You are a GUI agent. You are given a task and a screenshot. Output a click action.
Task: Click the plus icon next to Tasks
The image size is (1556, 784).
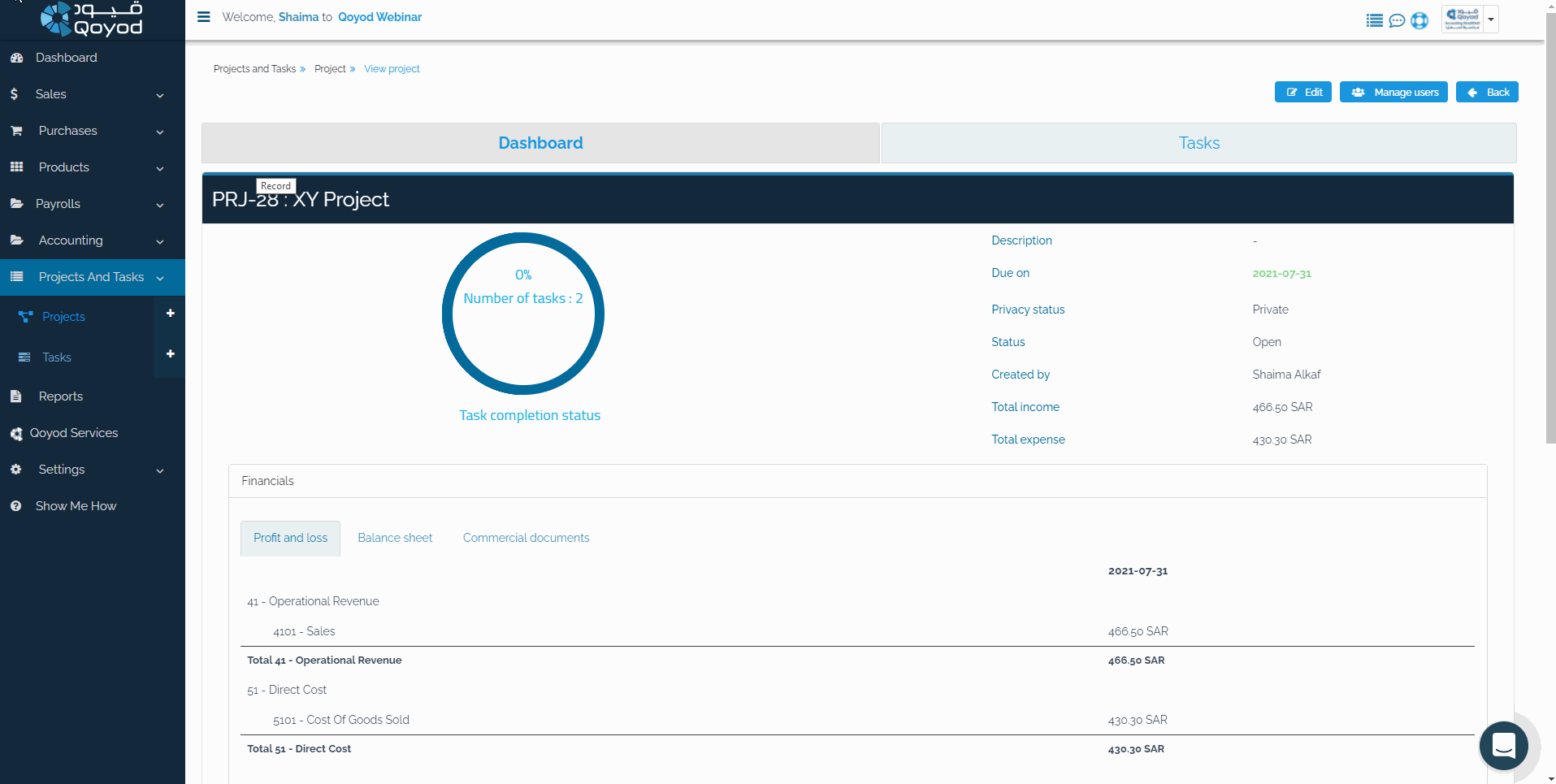pyautogui.click(x=170, y=354)
